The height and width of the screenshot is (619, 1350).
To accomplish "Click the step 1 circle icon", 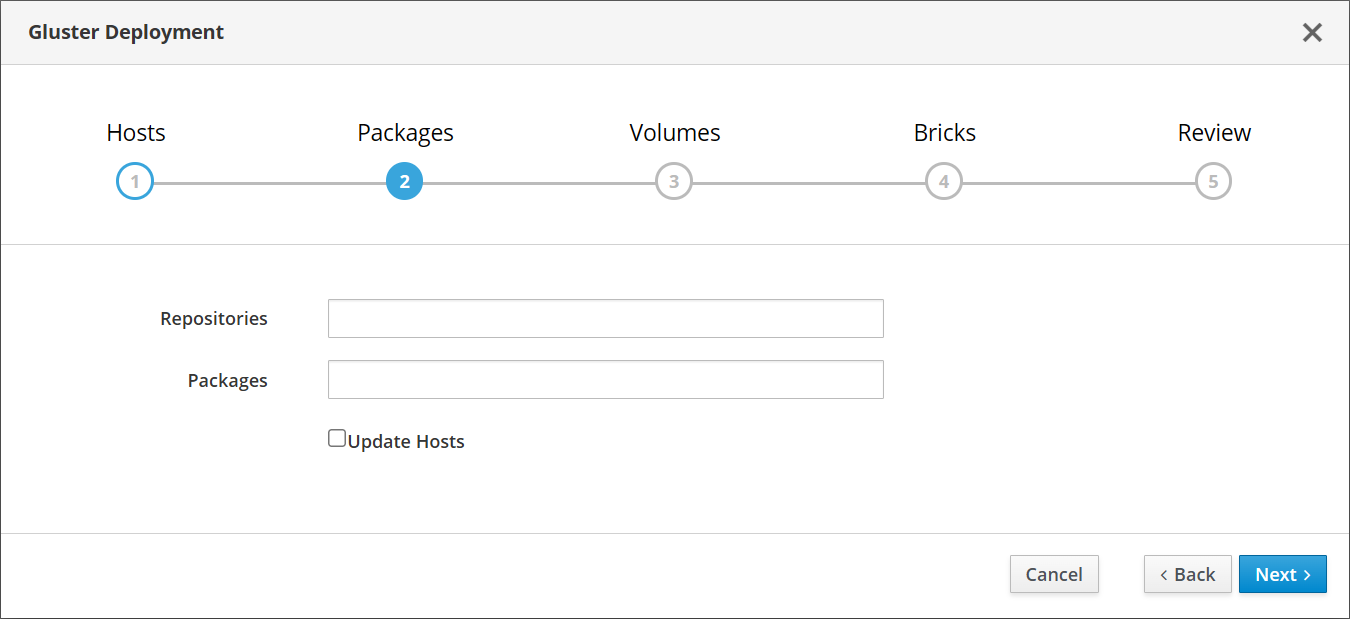I will point(135,182).
